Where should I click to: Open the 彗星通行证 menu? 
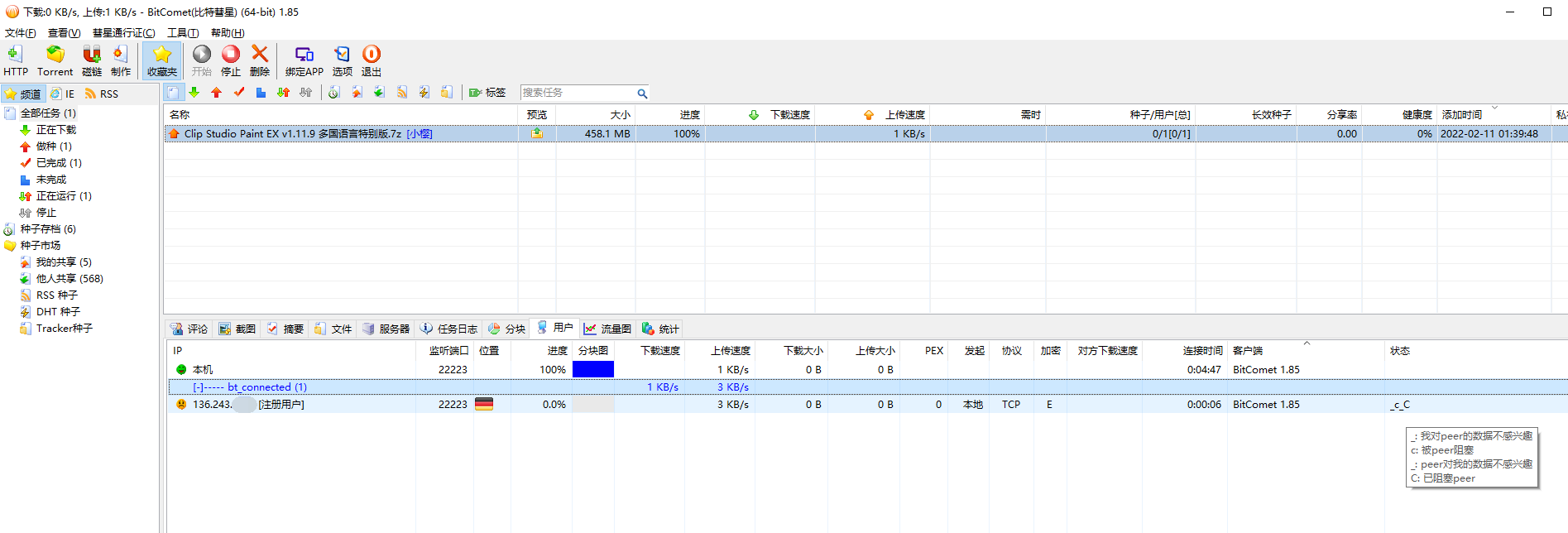123,33
